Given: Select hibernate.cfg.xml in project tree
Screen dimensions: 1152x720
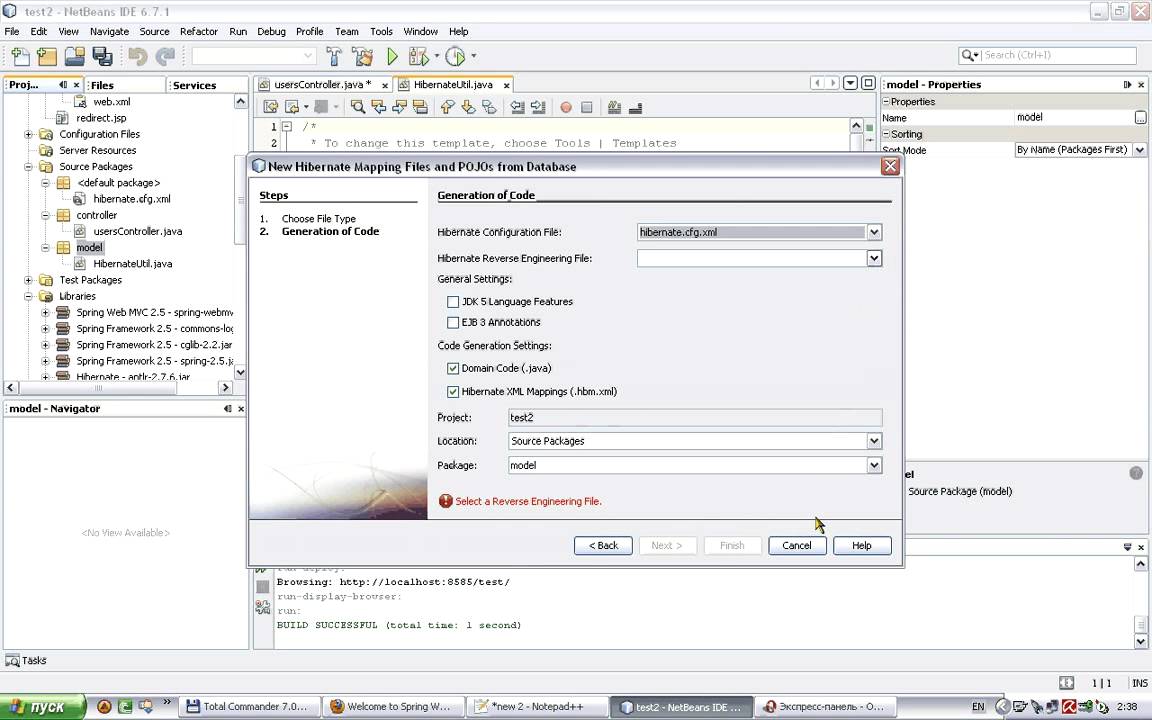Looking at the screenshot, I should click(132, 198).
